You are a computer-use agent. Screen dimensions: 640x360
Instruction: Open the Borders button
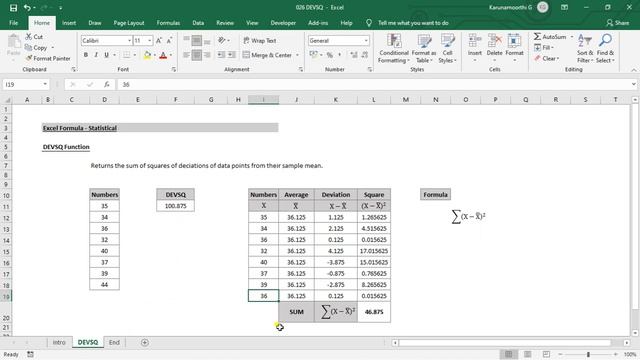click(127, 55)
